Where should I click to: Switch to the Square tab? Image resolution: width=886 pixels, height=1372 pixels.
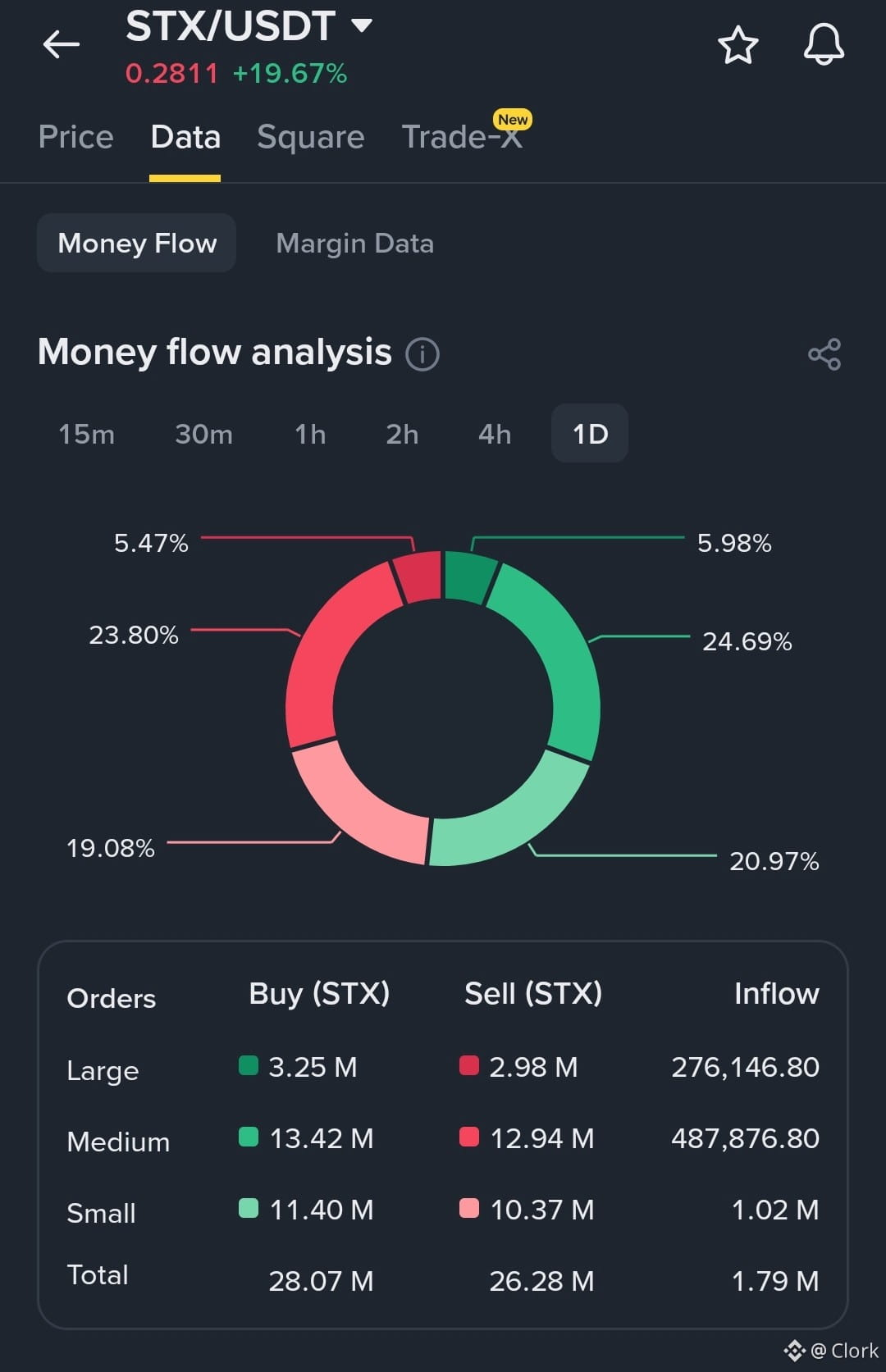tap(310, 137)
